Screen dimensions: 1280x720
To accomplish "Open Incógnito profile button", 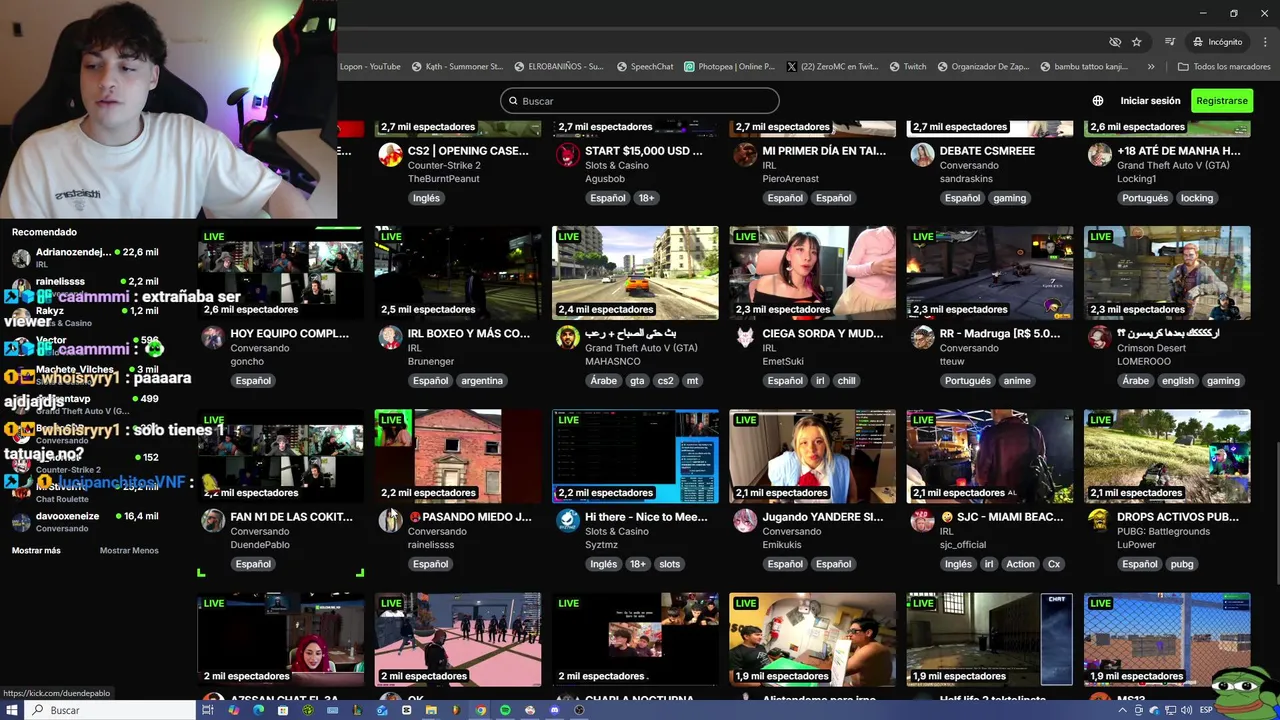I will pos(1217,42).
